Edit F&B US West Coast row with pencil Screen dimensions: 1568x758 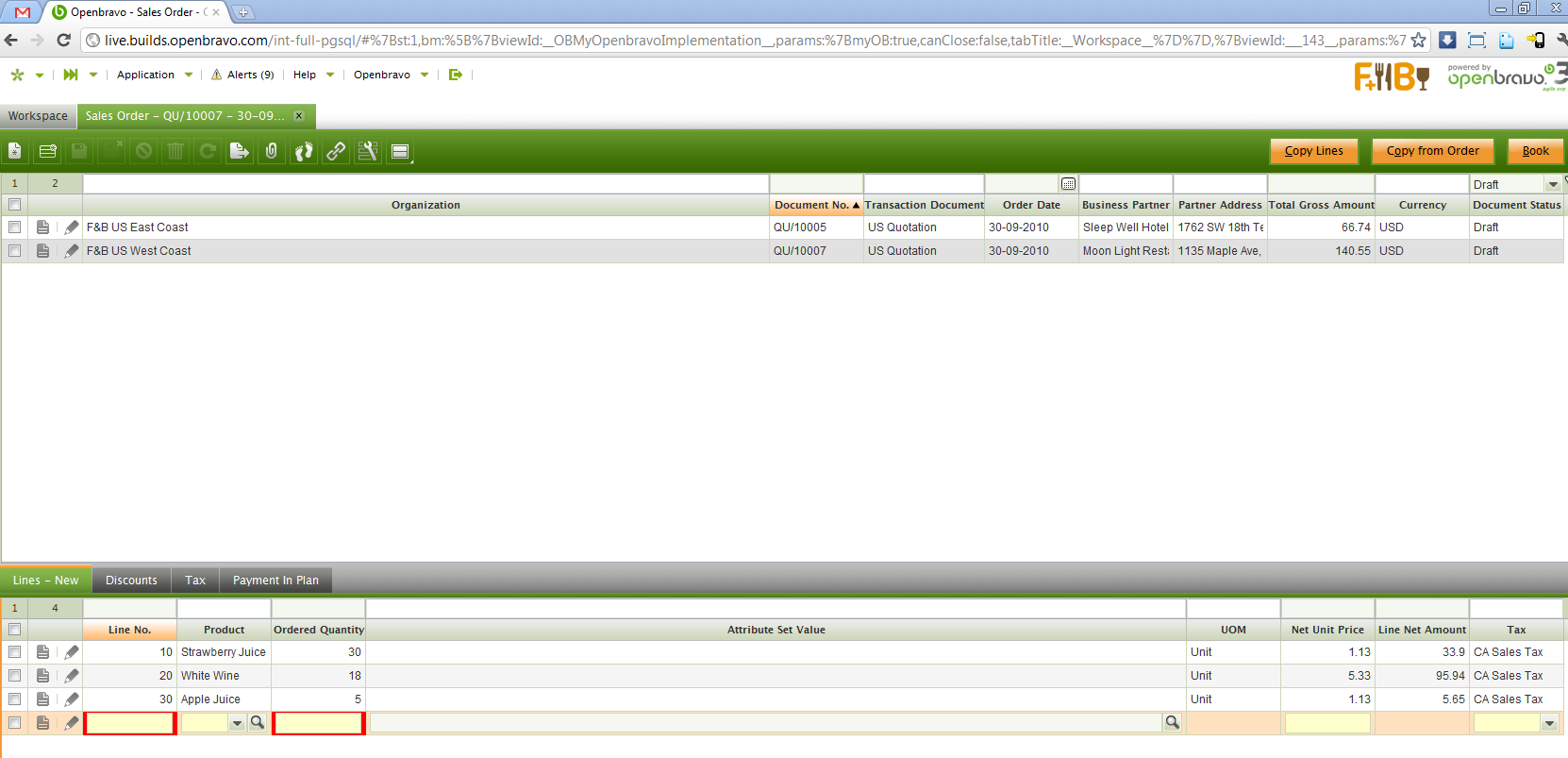click(72, 251)
